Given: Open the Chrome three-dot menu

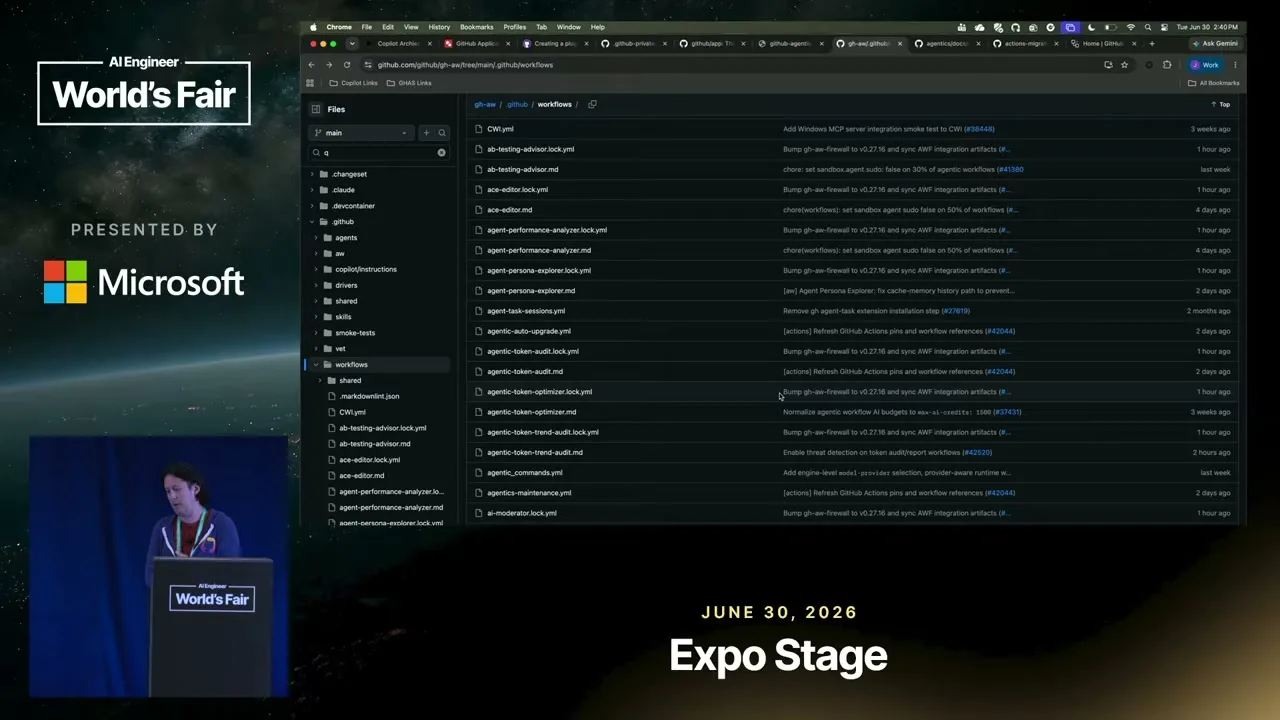Looking at the screenshot, I should (1235, 65).
